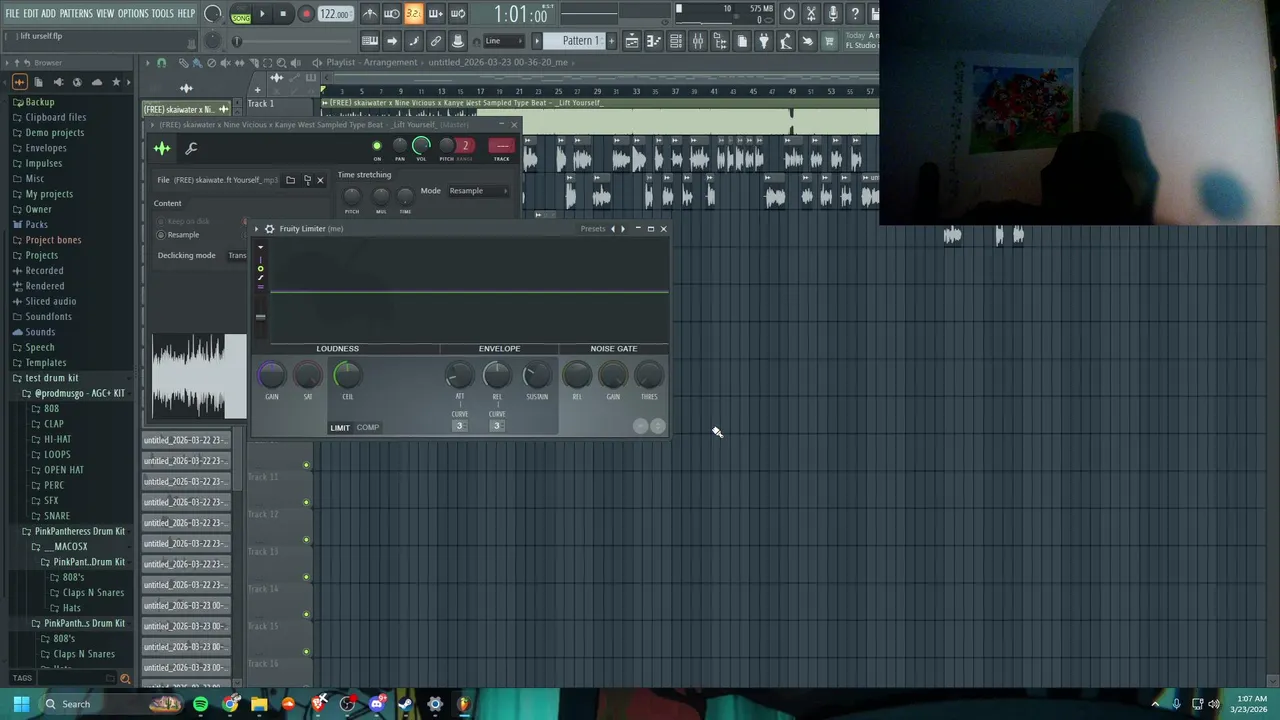Viewport: 1280px width, 720px height.
Task: Click the red Record button
Action: [307, 14]
